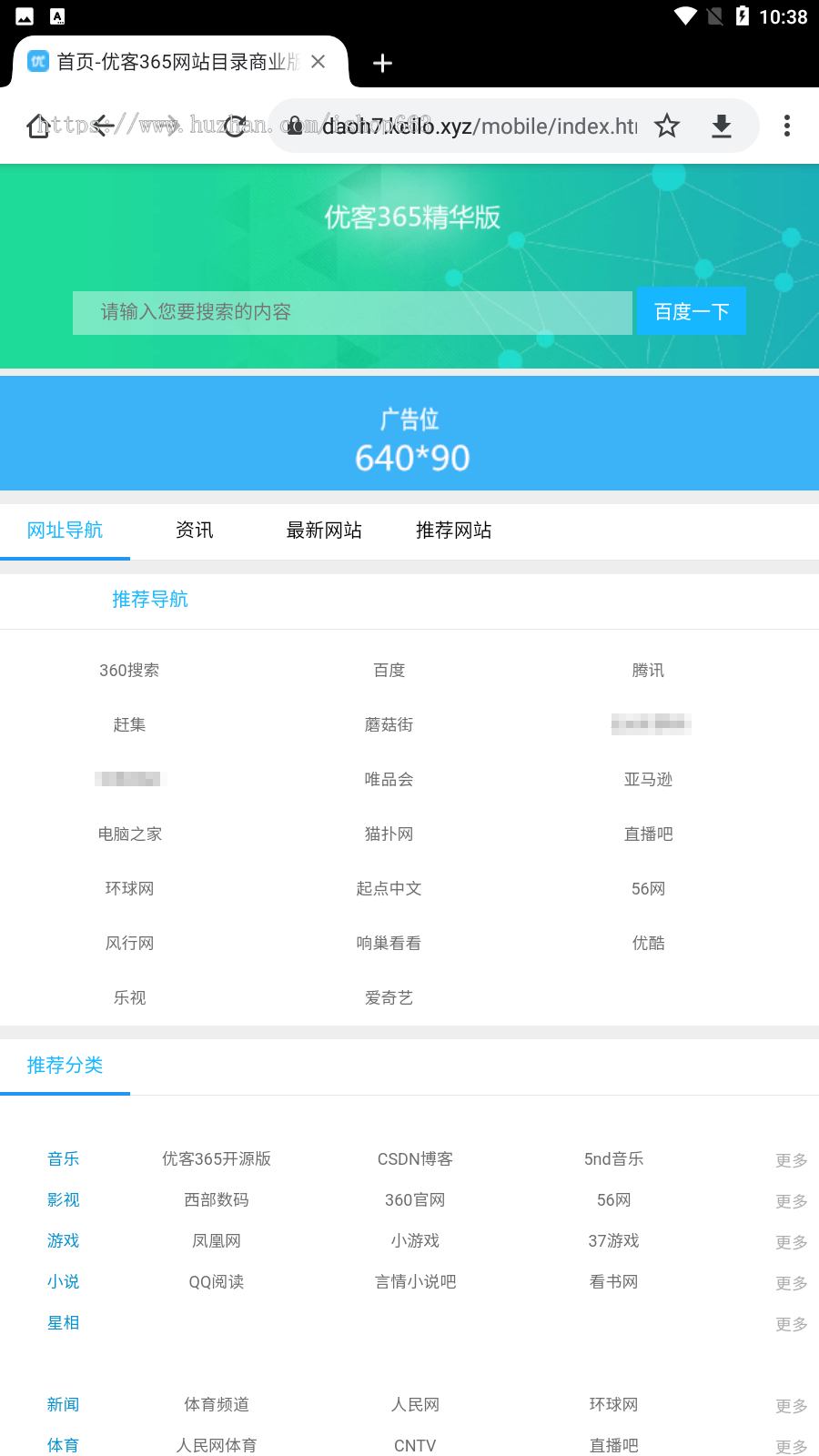Image resolution: width=819 pixels, height=1456 pixels.
Task: Open the 猫扑网 link
Action: (x=389, y=834)
